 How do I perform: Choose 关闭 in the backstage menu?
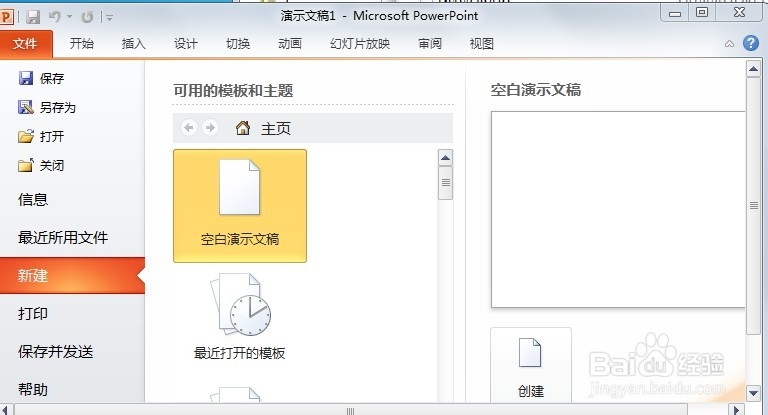[x=41, y=166]
